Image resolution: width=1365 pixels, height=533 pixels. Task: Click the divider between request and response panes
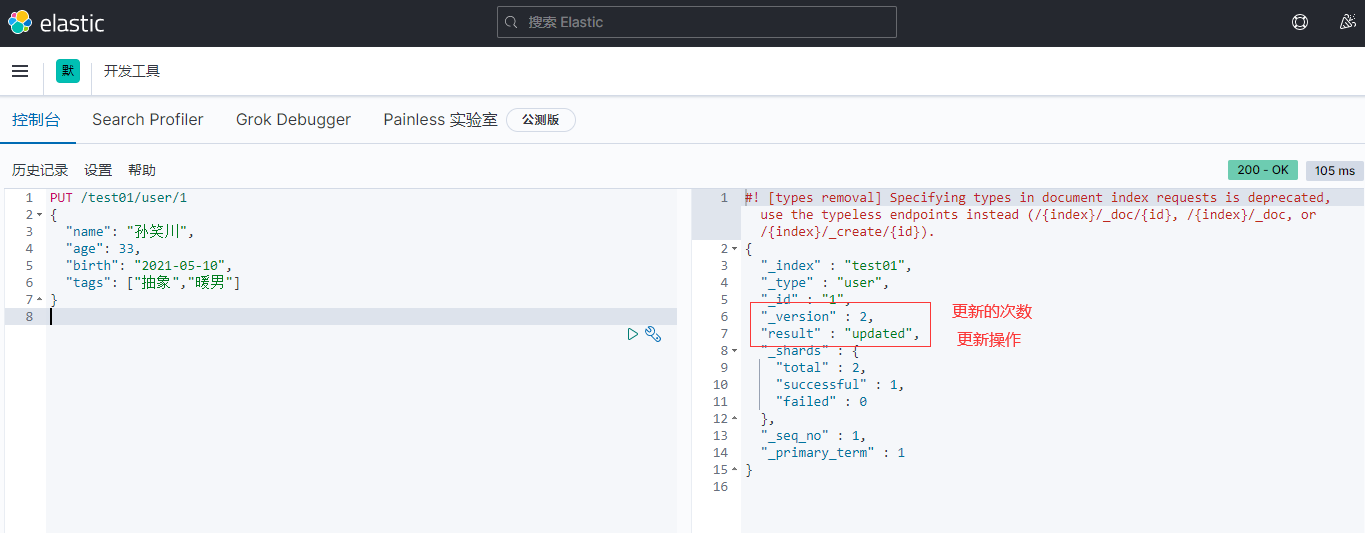tap(684, 360)
